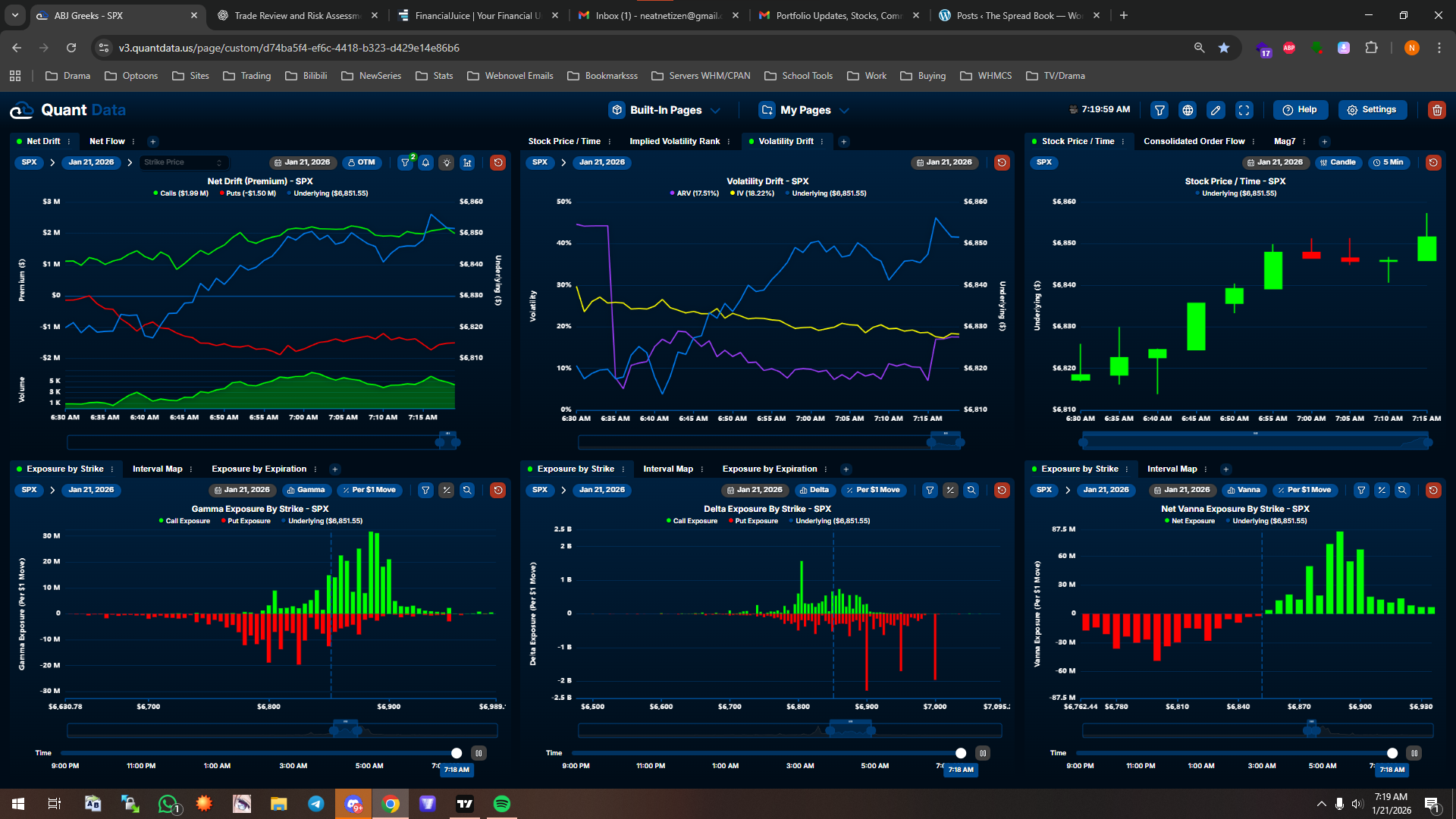Click the pencil edit page icon

click(x=1216, y=110)
